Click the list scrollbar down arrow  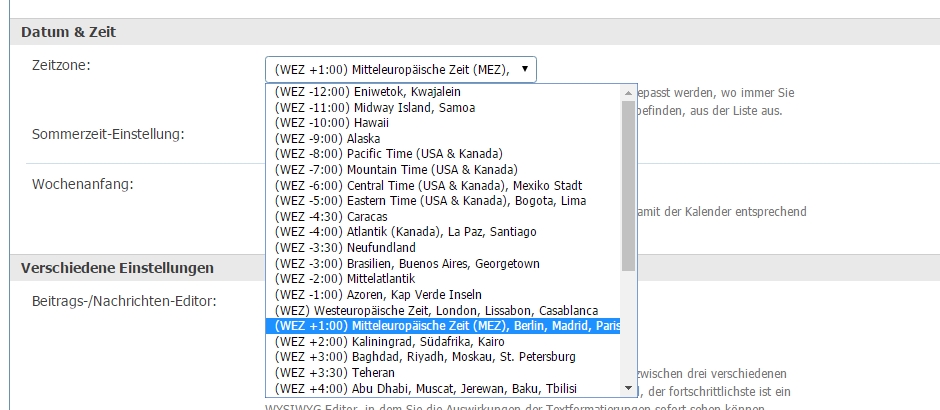click(x=628, y=388)
